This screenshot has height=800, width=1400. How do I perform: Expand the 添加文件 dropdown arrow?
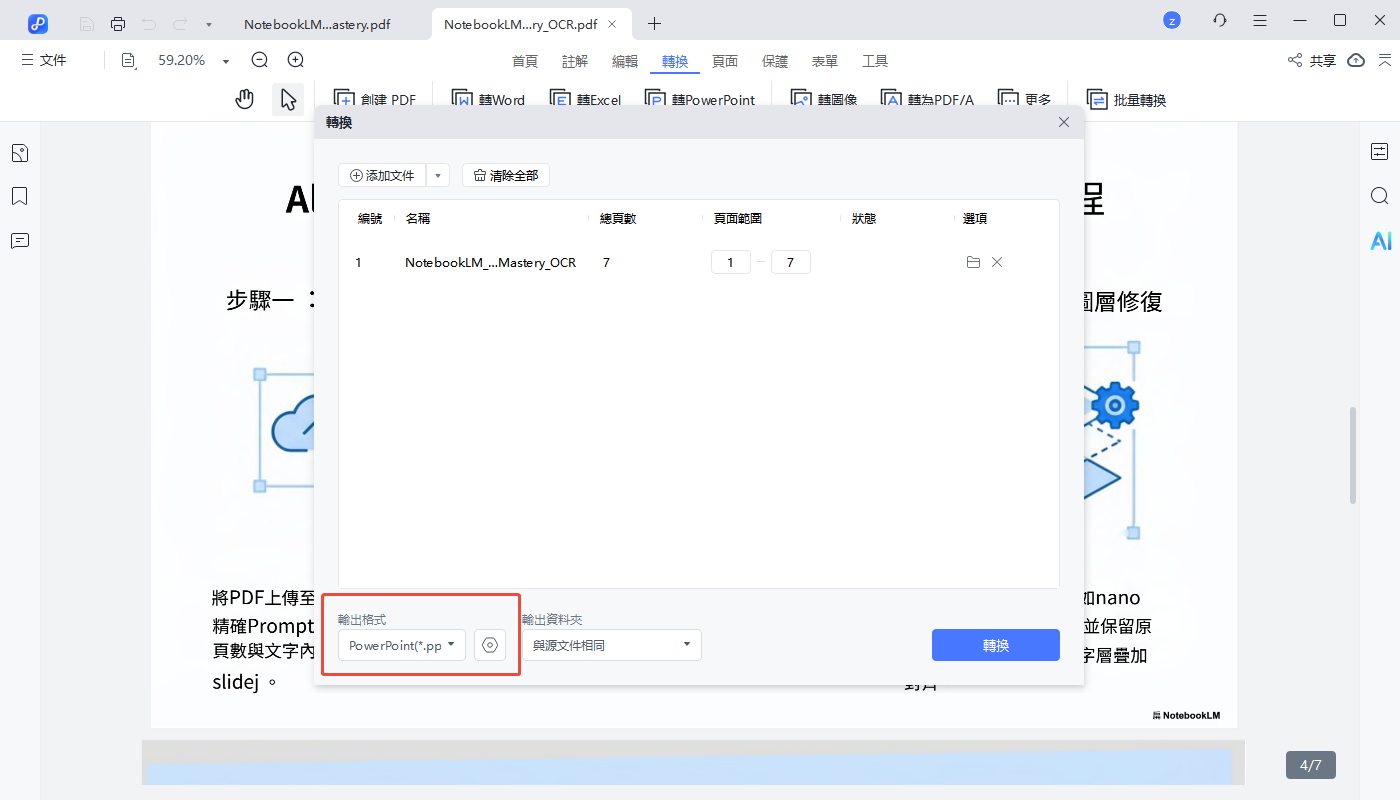pos(437,174)
